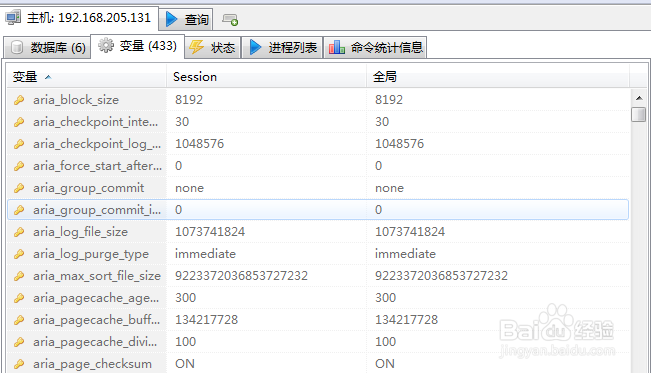Click Session value none of aria_group_commit
The image size is (651, 373).
pos(189,188)
